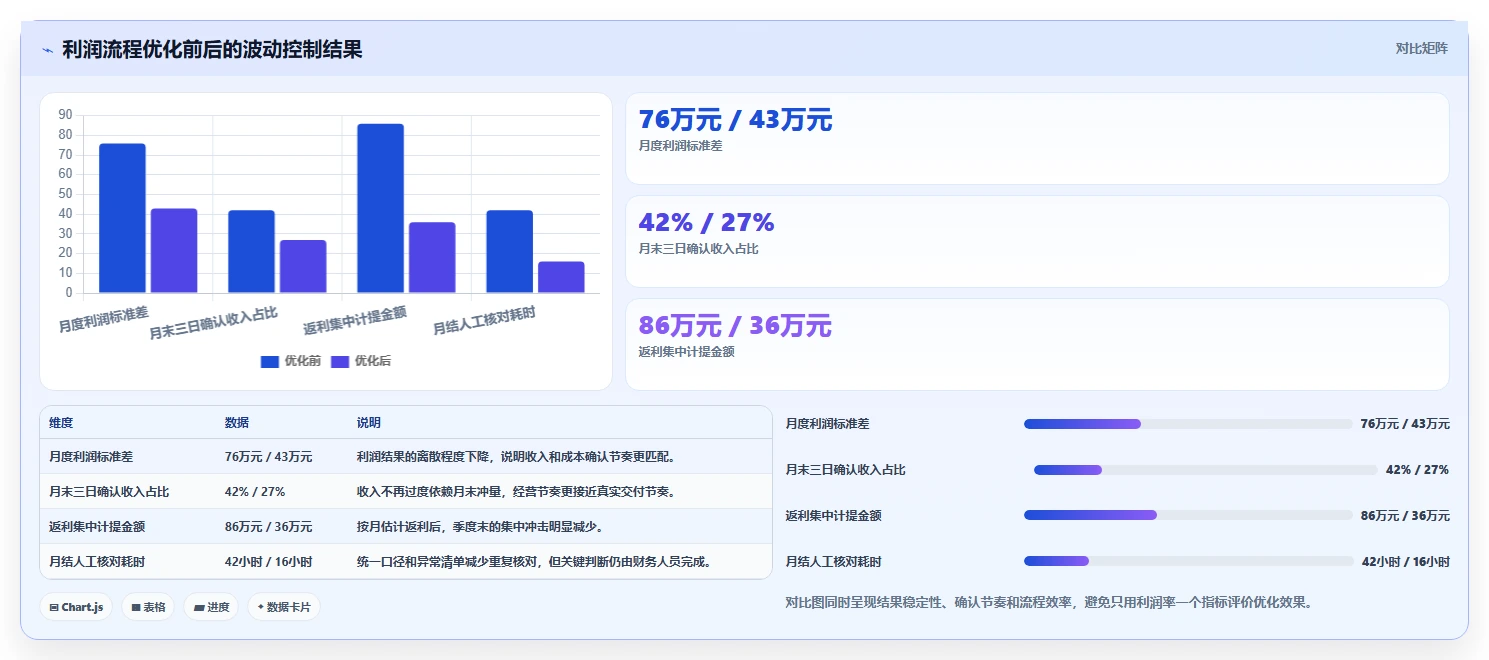Viewport: 1489px width, 660px height.
Task: Click description starting 按月估计返利后
Action: click(480, 527)
